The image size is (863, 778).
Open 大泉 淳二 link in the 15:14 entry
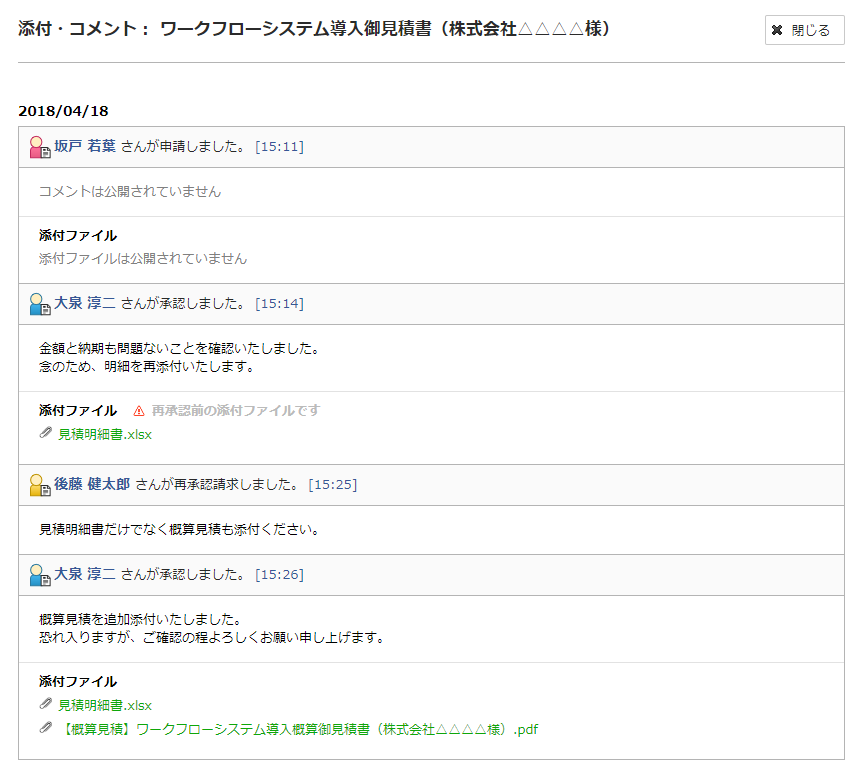85,303
